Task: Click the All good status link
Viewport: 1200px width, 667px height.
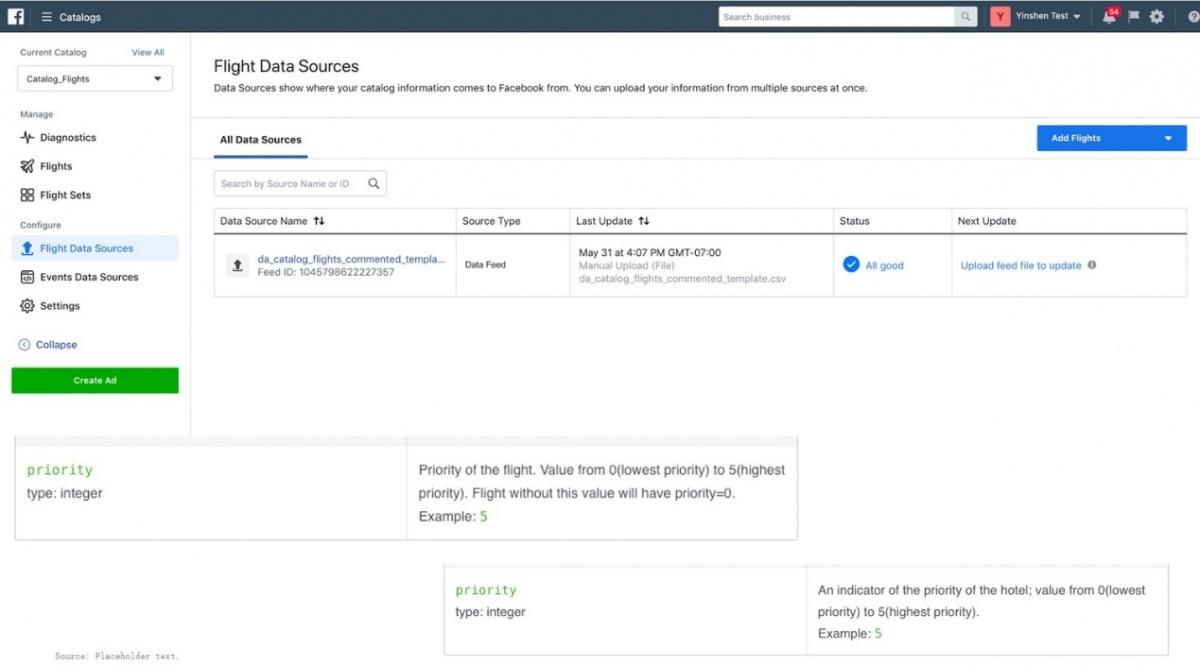Action: point(884,266)
